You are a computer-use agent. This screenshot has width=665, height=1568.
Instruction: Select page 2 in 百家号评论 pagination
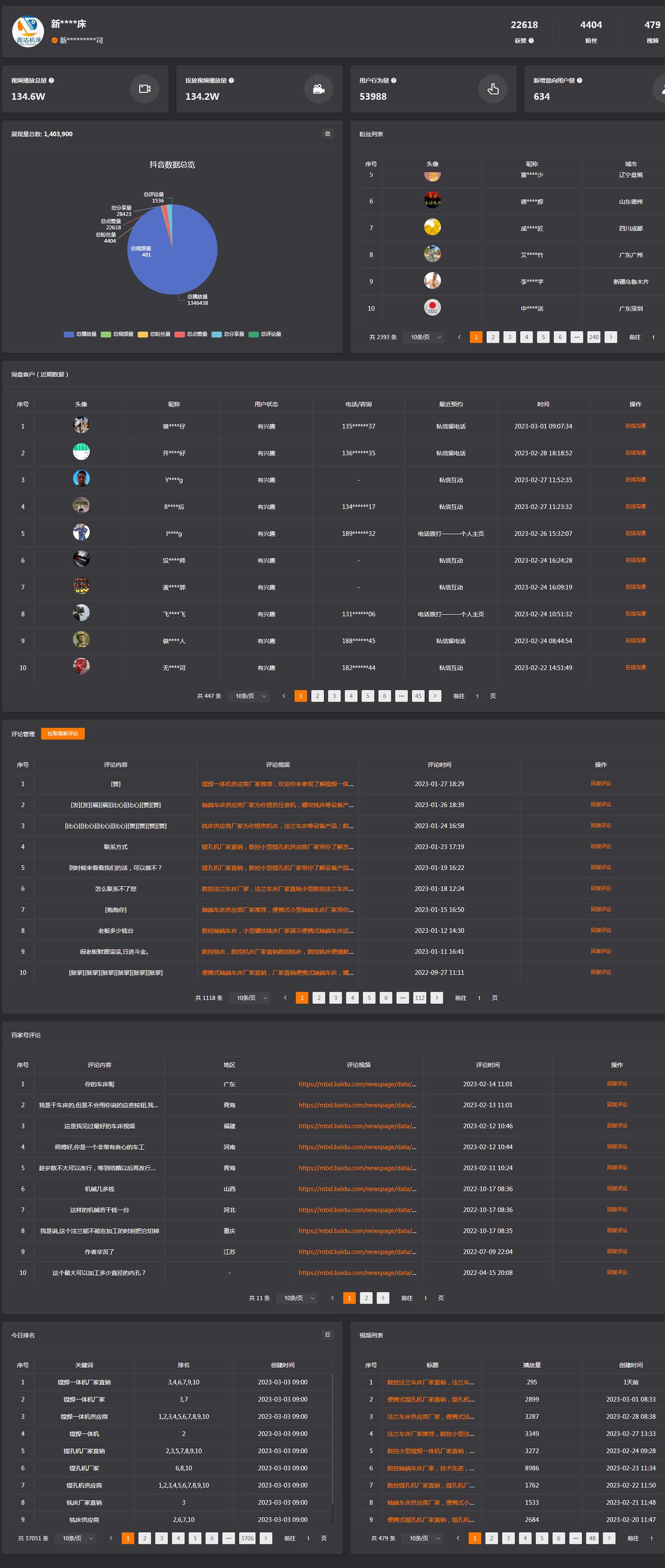366,1298
